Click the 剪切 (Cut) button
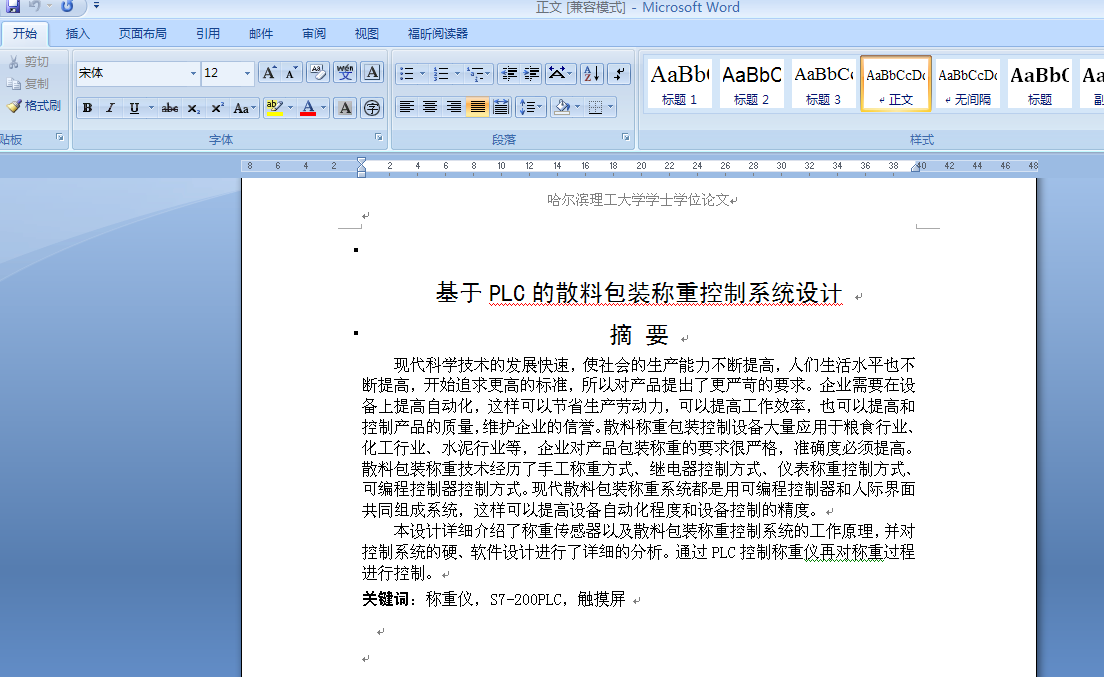Viewport: 1104px width, 677px height. click(28, 62)
